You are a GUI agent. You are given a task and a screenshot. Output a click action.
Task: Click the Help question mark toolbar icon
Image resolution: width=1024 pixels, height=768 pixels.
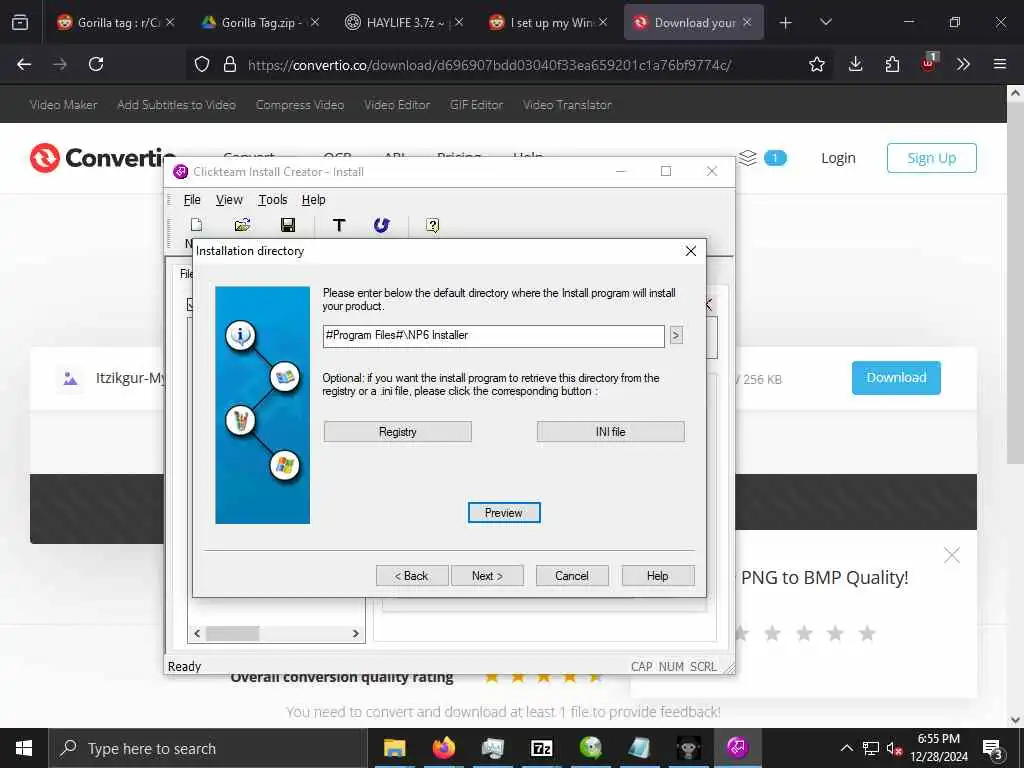click(x=432, y=226)
